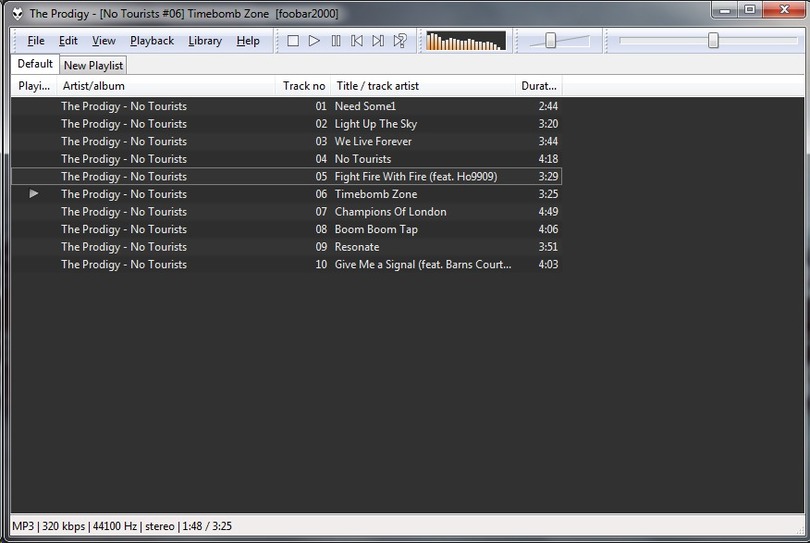Click track number 10 cell
The width and height of the screenshot is (810, 543).
click(321, 264)
